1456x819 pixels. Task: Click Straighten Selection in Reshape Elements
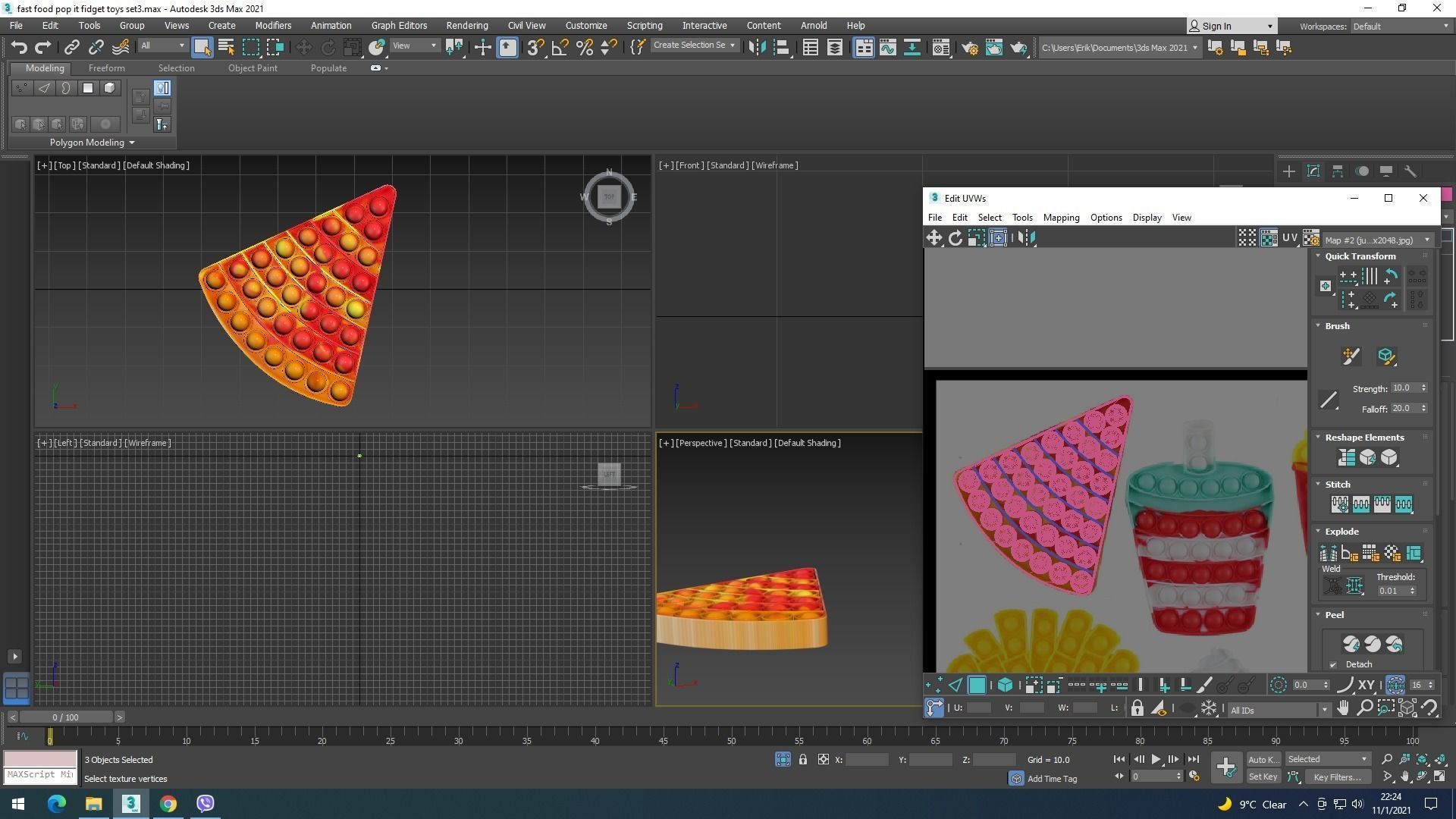pyautogui.click(x=1346, y=458)
